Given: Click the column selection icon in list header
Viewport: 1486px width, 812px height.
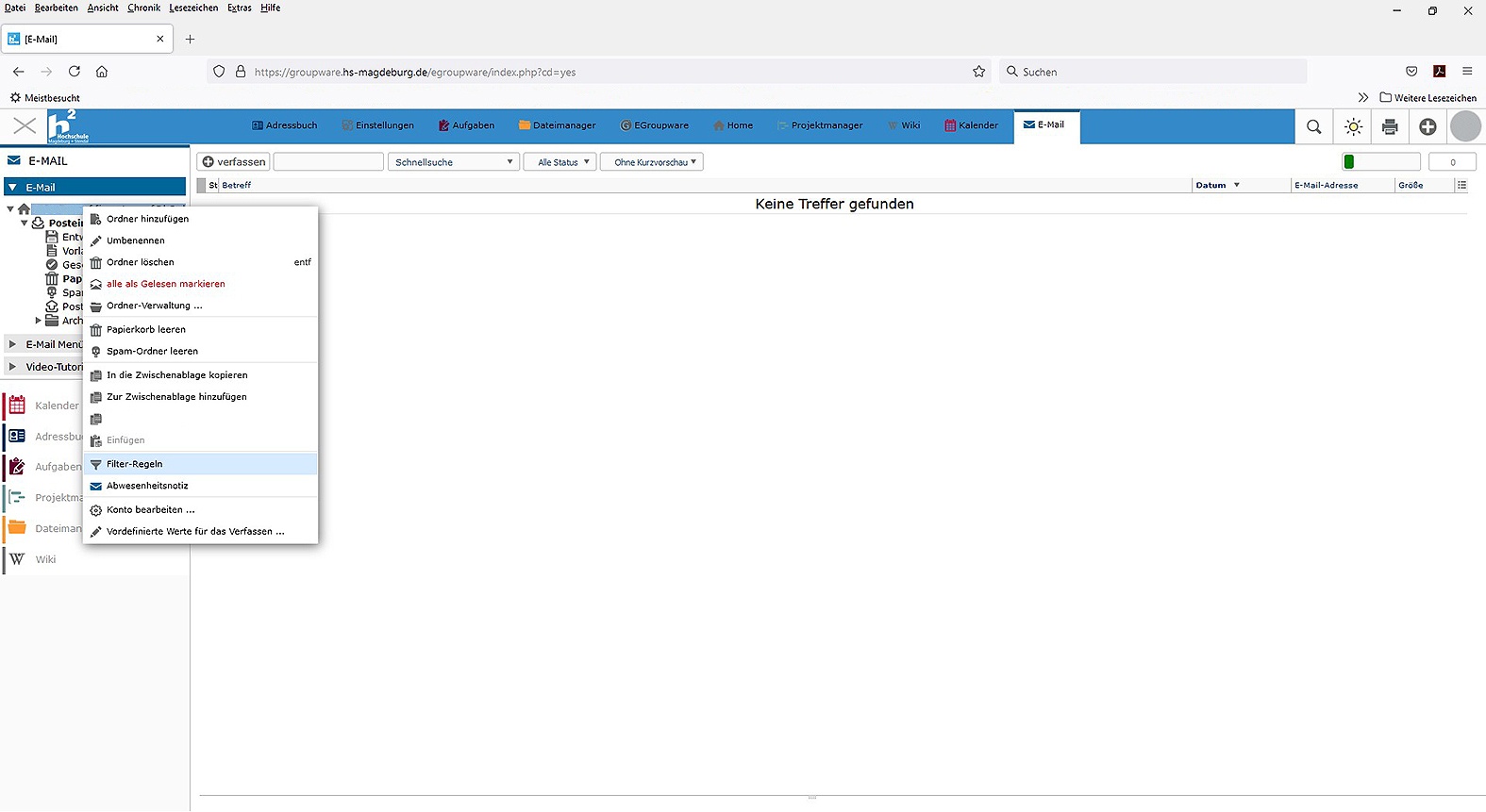Looking at the screenshot, I should (1461, 185).
